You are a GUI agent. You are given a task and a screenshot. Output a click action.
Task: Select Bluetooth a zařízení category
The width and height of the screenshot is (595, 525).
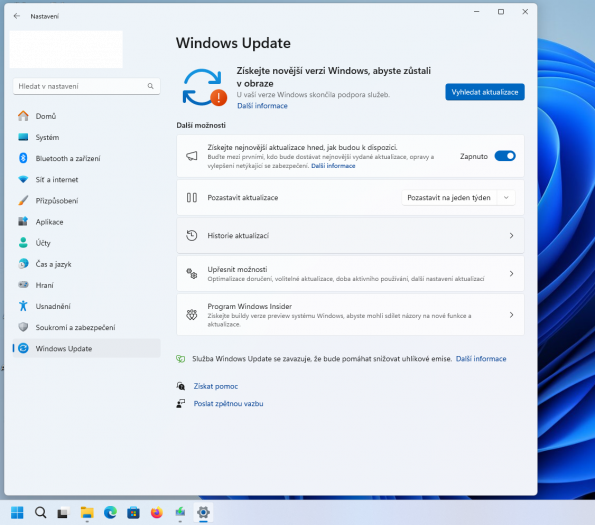click(87, 158)
